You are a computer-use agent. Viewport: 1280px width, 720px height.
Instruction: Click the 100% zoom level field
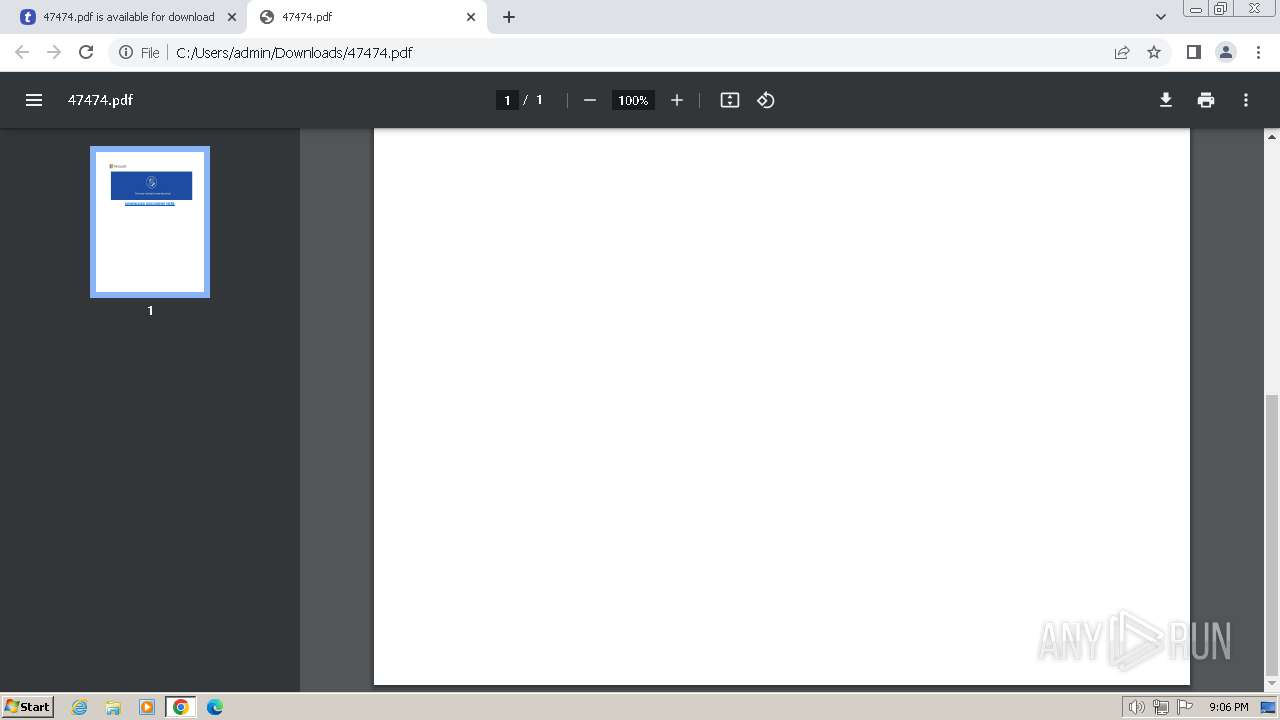[x=633, y=100]
